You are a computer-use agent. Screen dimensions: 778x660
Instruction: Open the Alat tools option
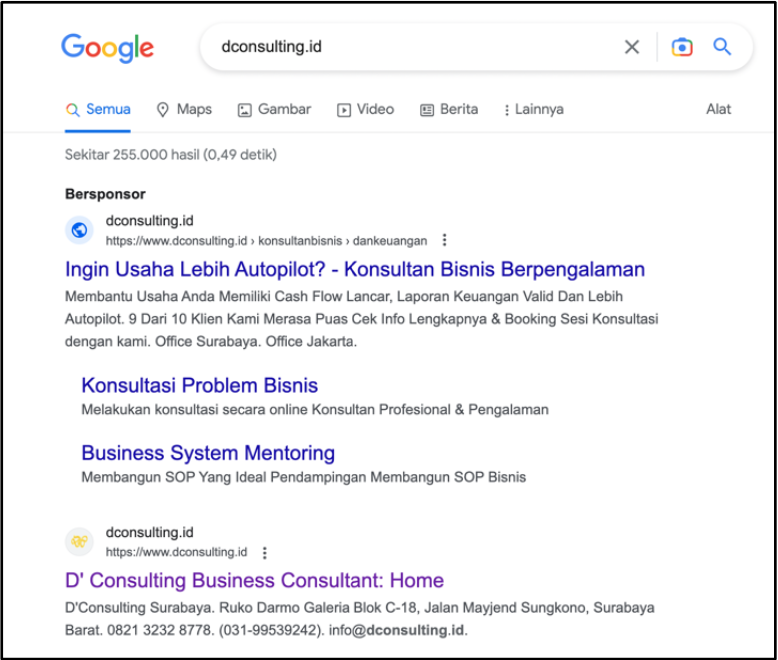tap(718, 109)
